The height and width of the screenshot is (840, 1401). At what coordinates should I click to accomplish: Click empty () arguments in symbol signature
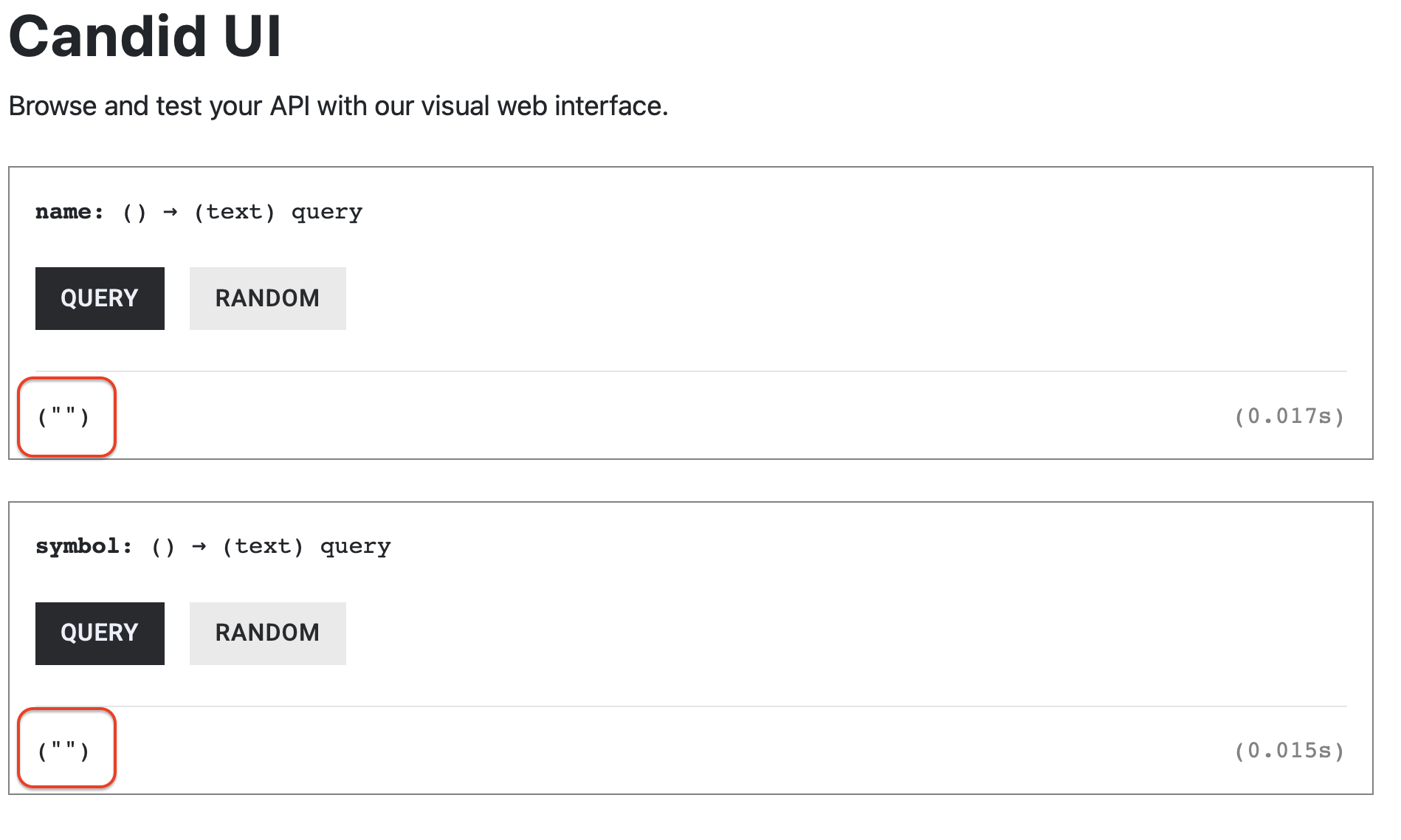point(163,547)
